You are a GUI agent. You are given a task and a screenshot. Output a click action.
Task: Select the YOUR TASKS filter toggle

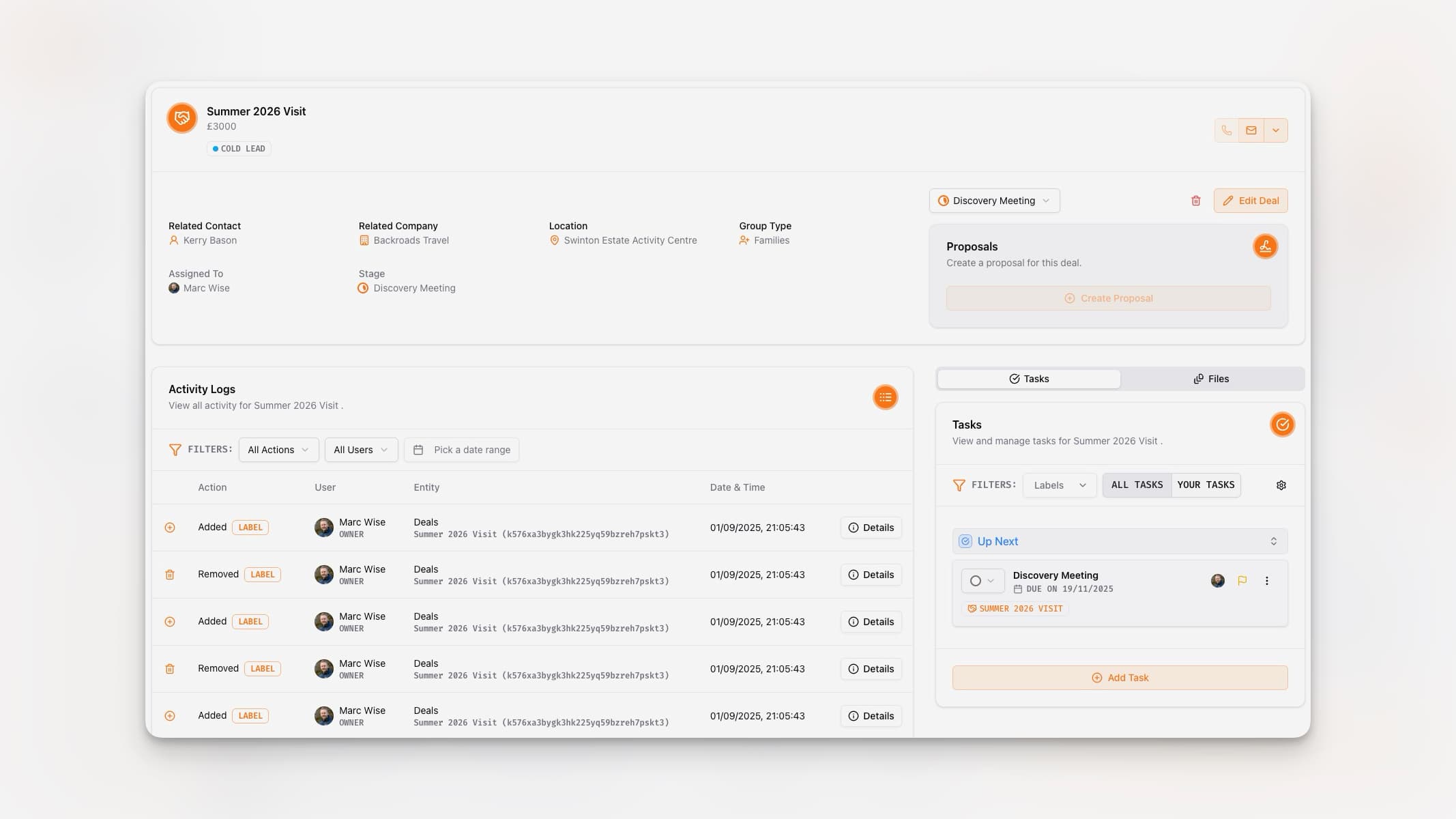[1206, 485]
